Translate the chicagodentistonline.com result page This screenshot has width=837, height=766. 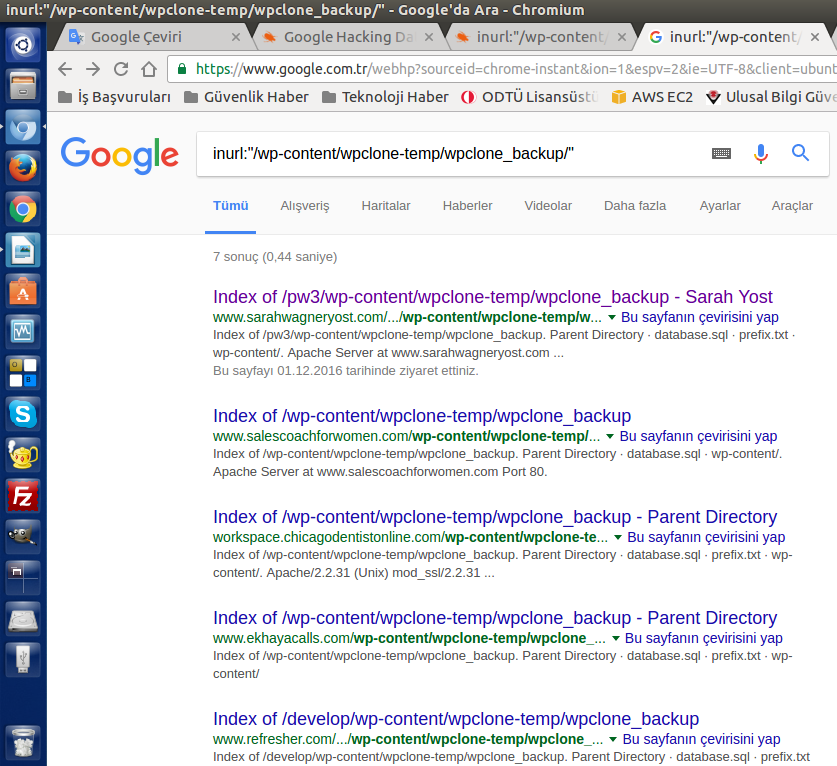(x=706, y=537)
